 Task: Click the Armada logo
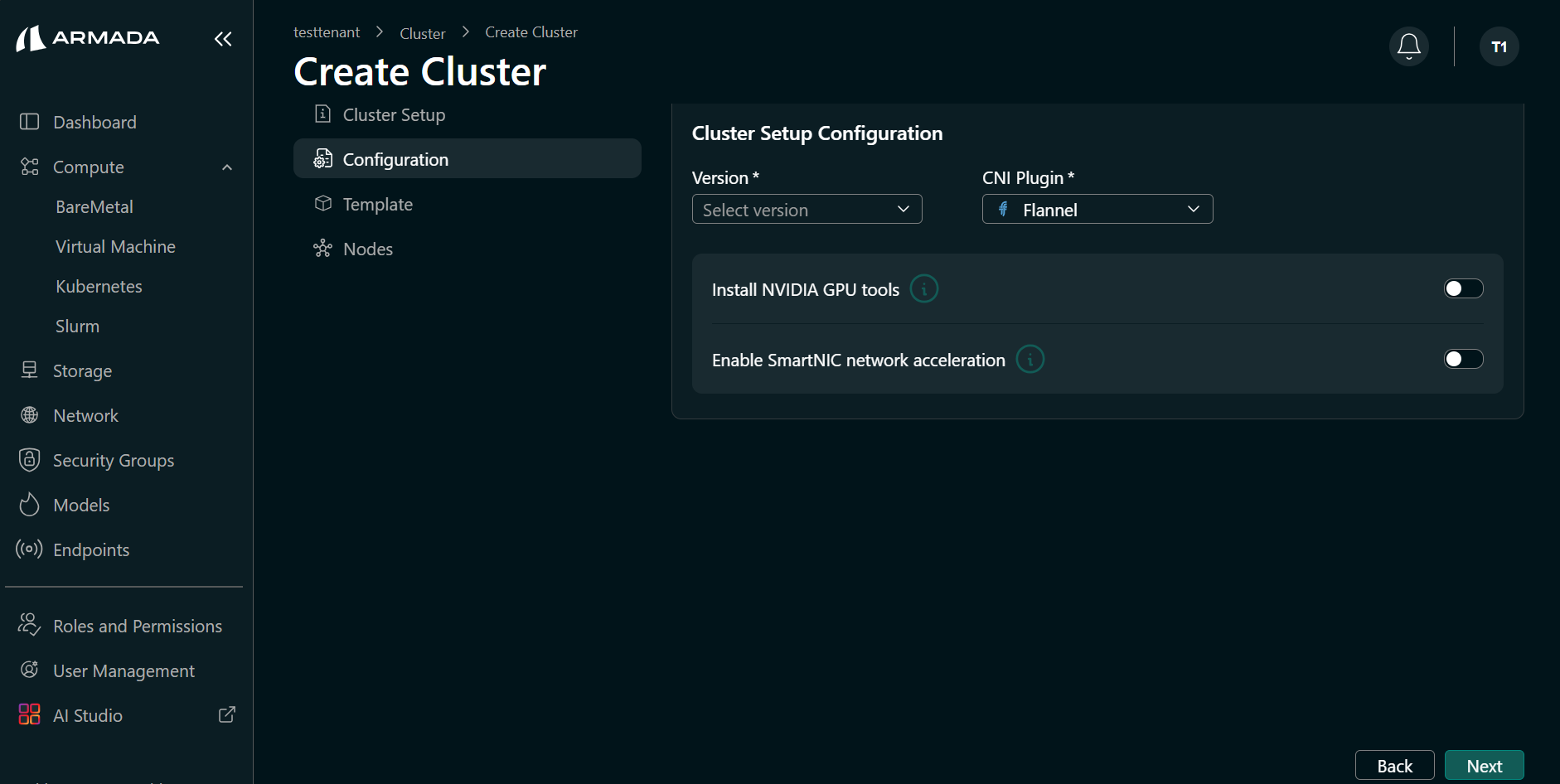click(x=86, y=37)
